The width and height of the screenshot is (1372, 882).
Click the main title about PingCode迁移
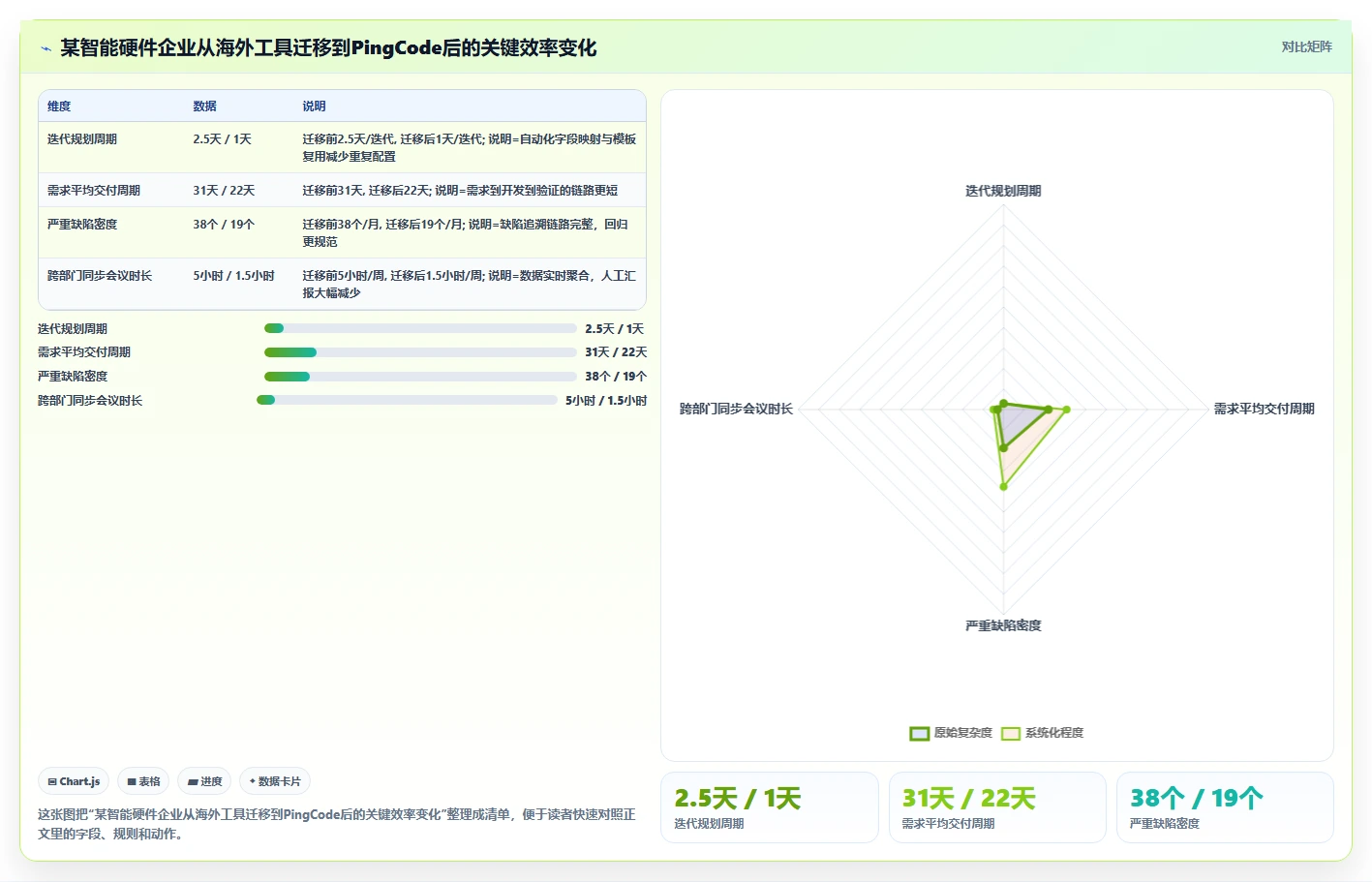click(x=328, y=47)
